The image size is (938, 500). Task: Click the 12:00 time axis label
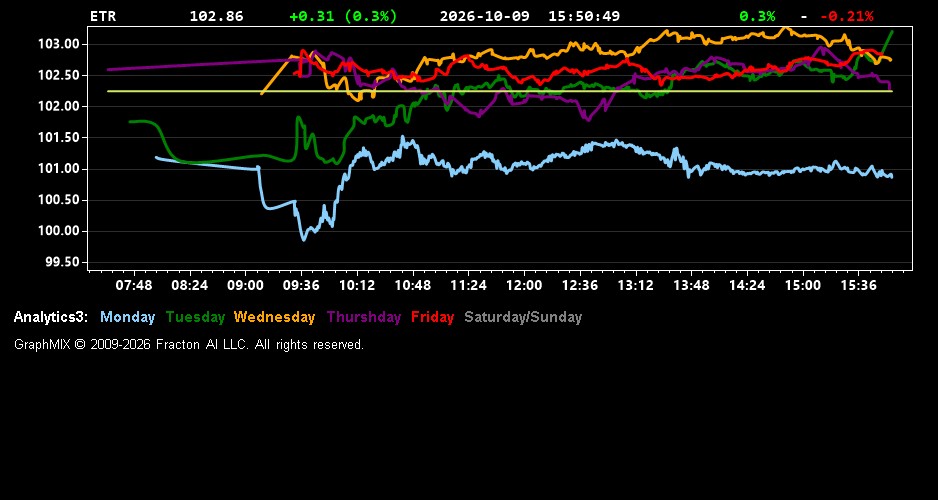524,285
